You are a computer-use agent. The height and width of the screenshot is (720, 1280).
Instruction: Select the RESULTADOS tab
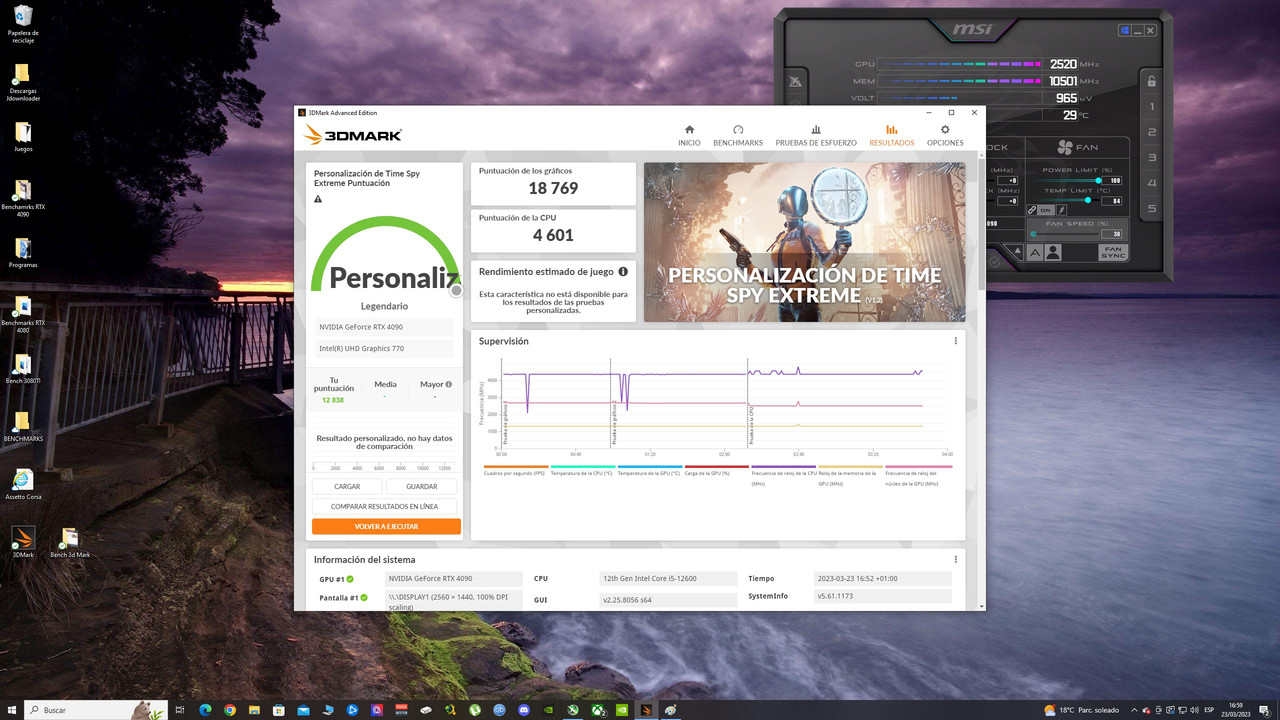point(892,136)
